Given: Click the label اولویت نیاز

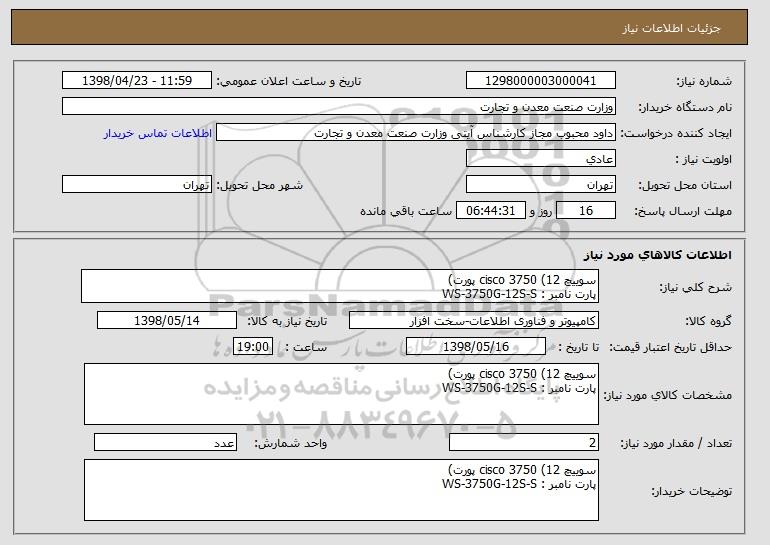Looking at the screenshot, I should point(703,159).
